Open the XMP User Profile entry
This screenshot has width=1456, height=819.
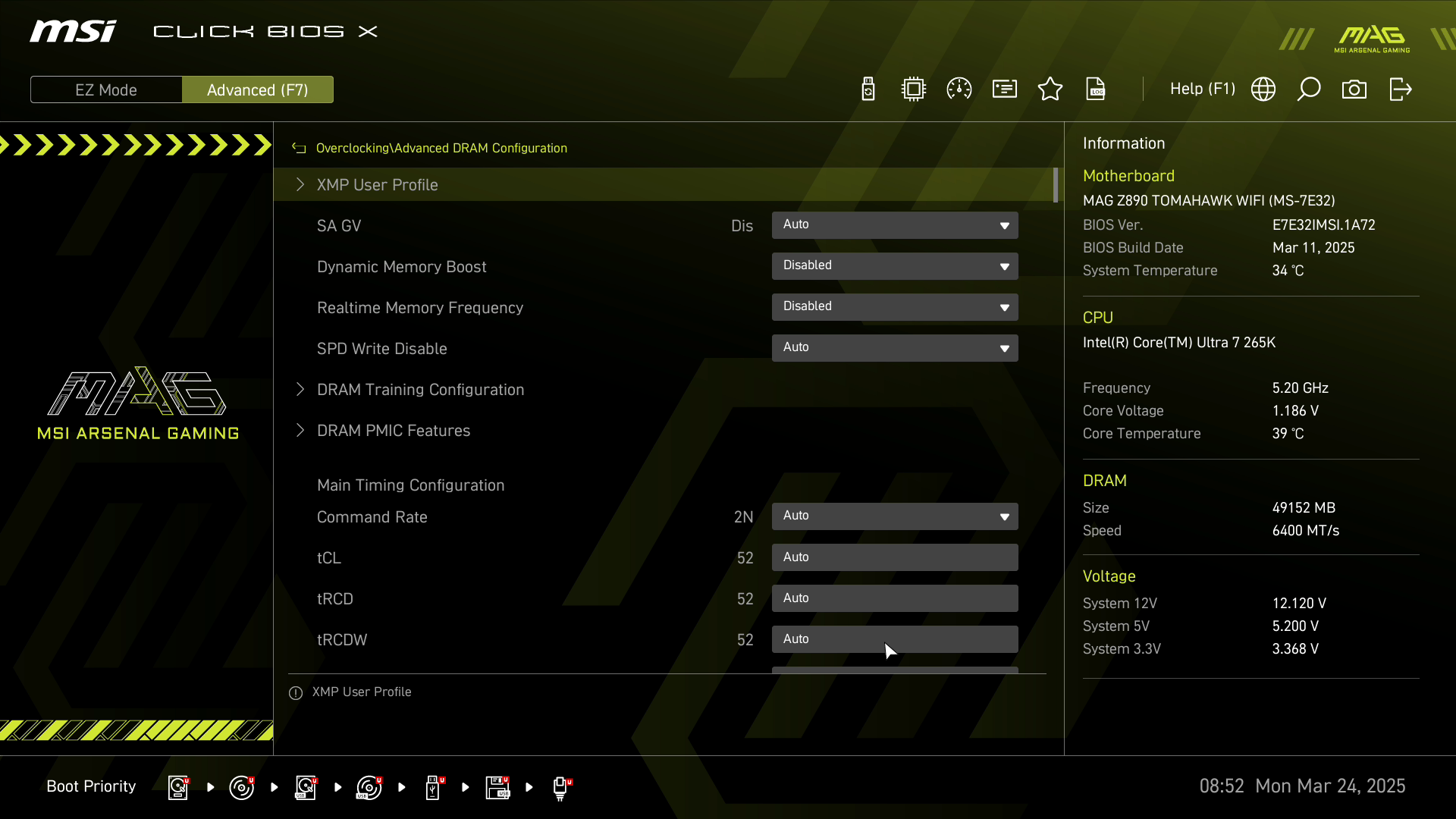tap(377, 185)
